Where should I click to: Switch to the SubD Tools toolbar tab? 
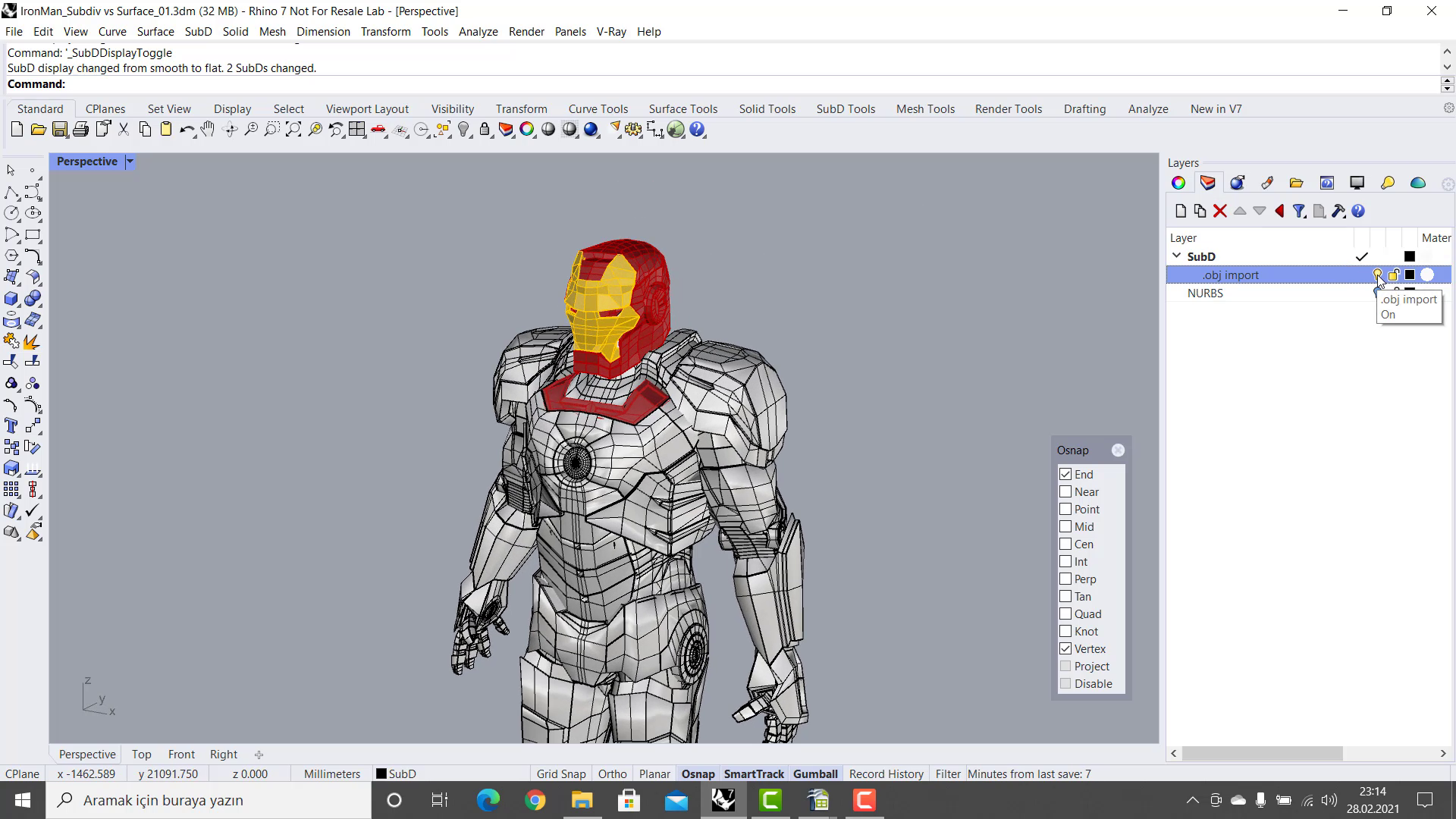pos(846,109)
